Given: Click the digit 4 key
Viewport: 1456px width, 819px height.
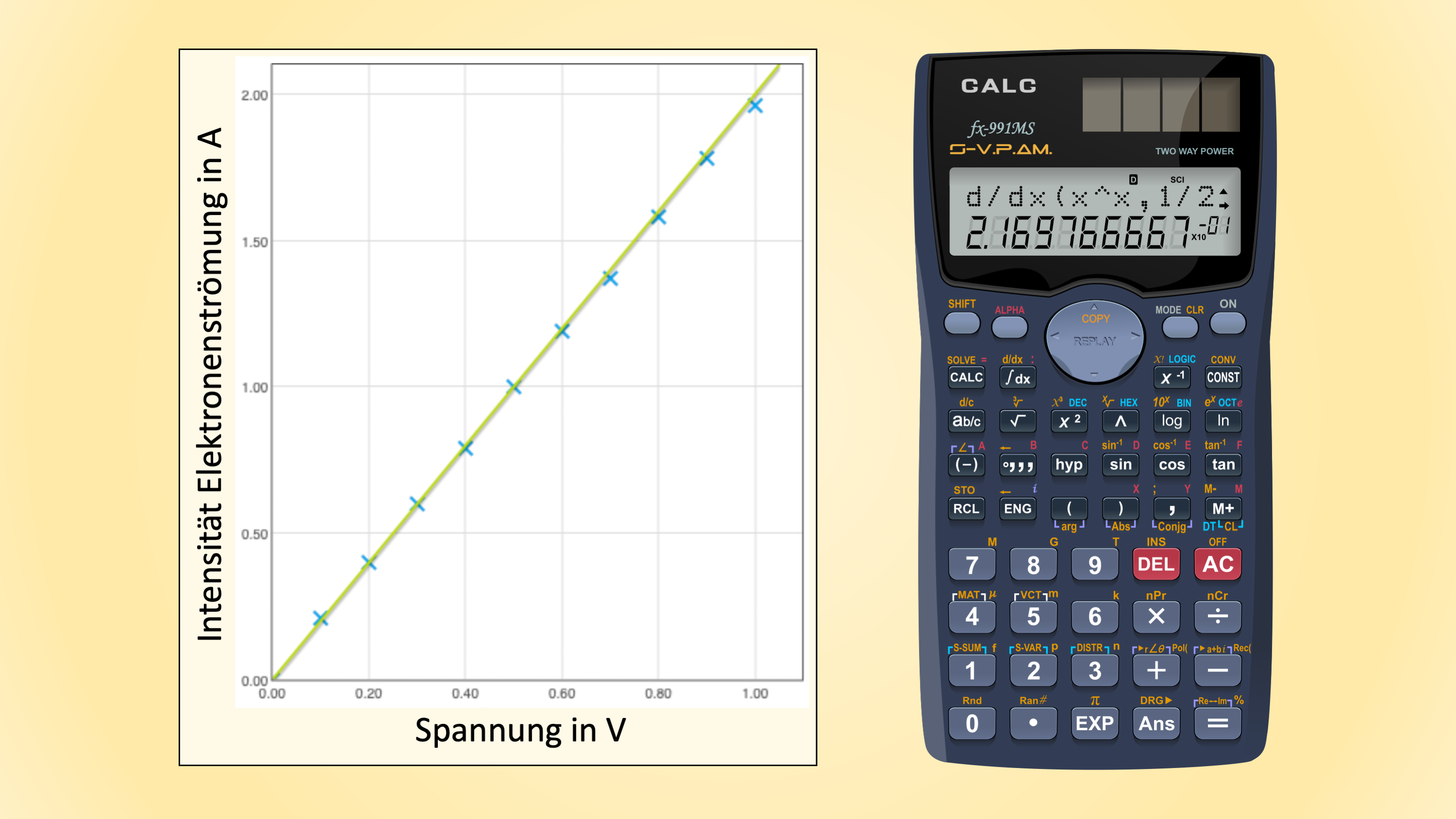Looking at the screenshot, I should coord(971,616).
